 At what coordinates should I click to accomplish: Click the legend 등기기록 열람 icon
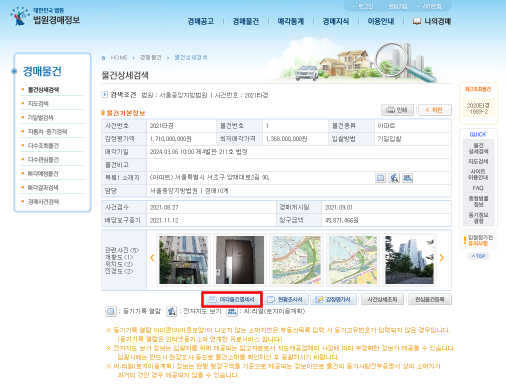click(x=111, y=312)
